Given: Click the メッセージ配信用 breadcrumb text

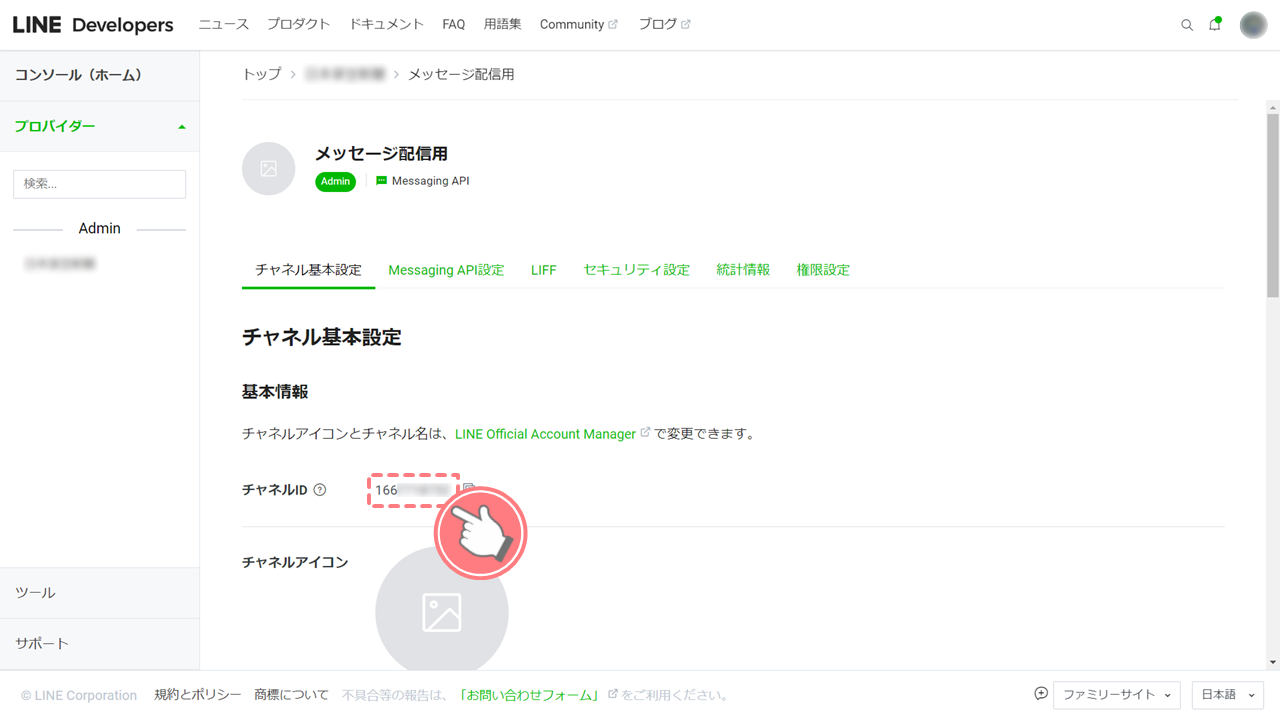Looking at the screenshot, I should coord(461,74).
